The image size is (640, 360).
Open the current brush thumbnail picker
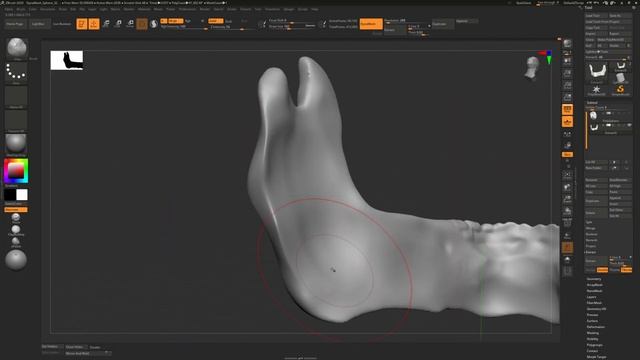point(17,49)
